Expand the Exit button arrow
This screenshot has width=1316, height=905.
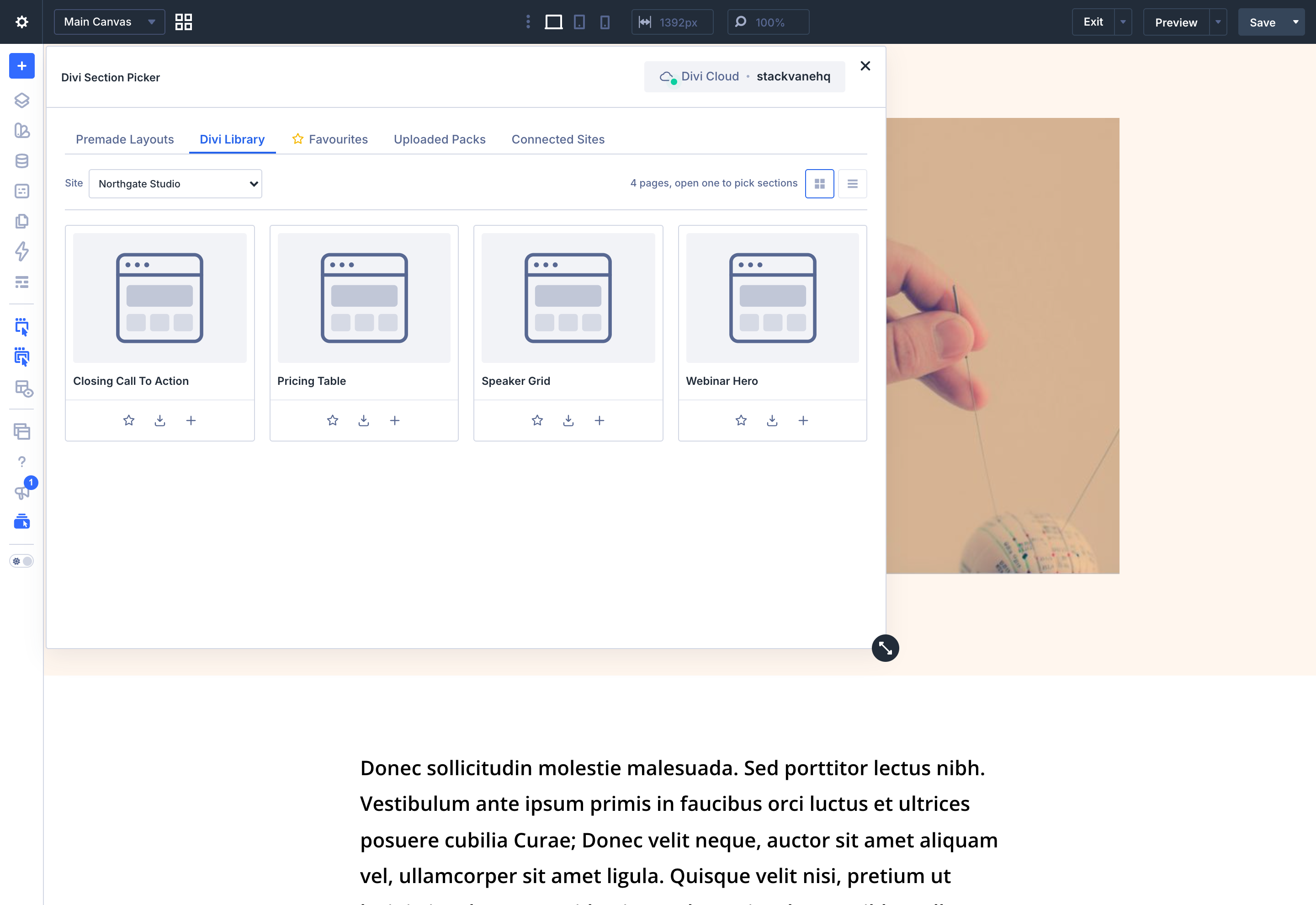pos(1123,22)
